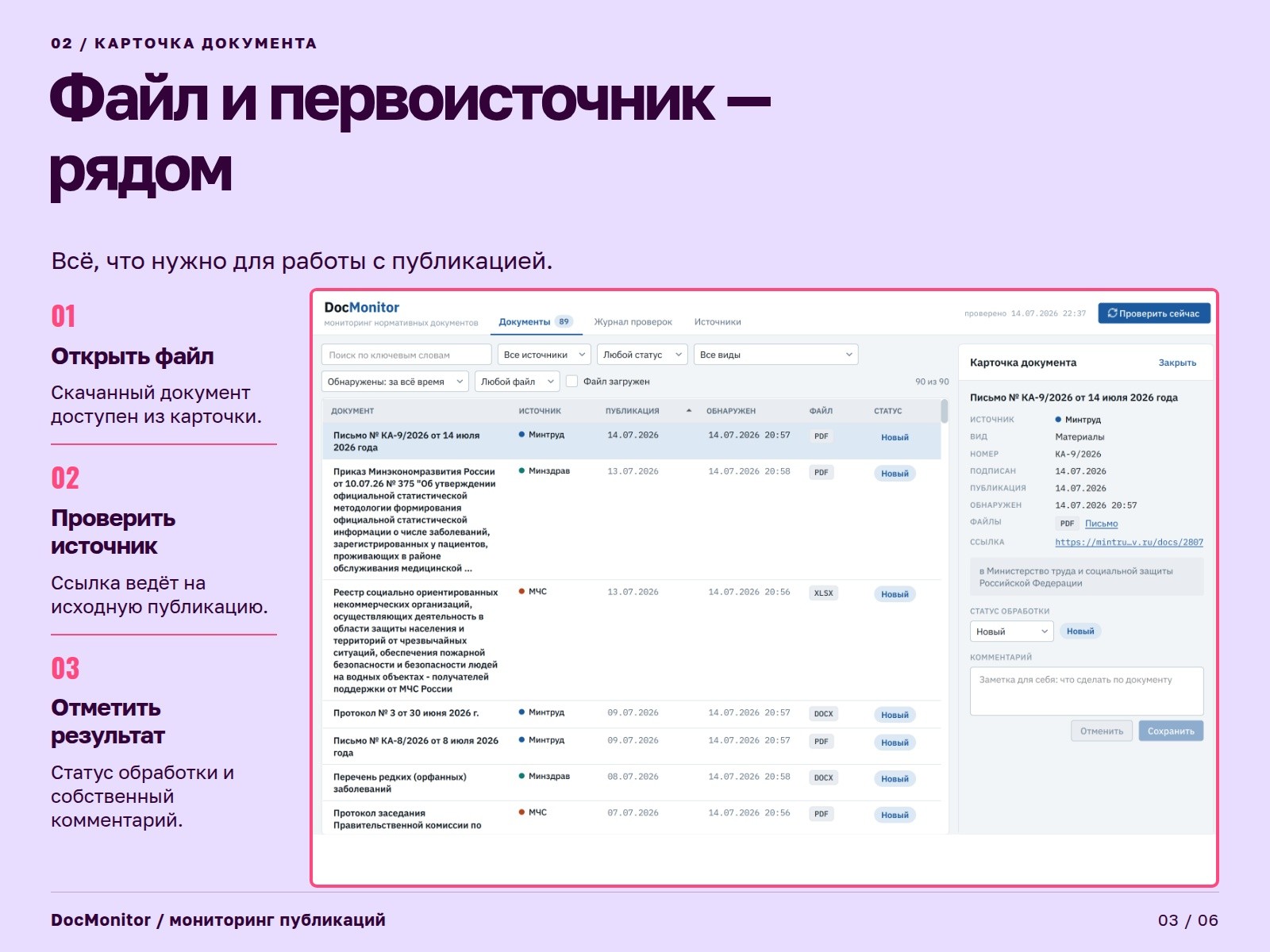1270x952 pixels.
Task: Click the 89 counter on Документы tab
Action: click(x=564, y=322)
